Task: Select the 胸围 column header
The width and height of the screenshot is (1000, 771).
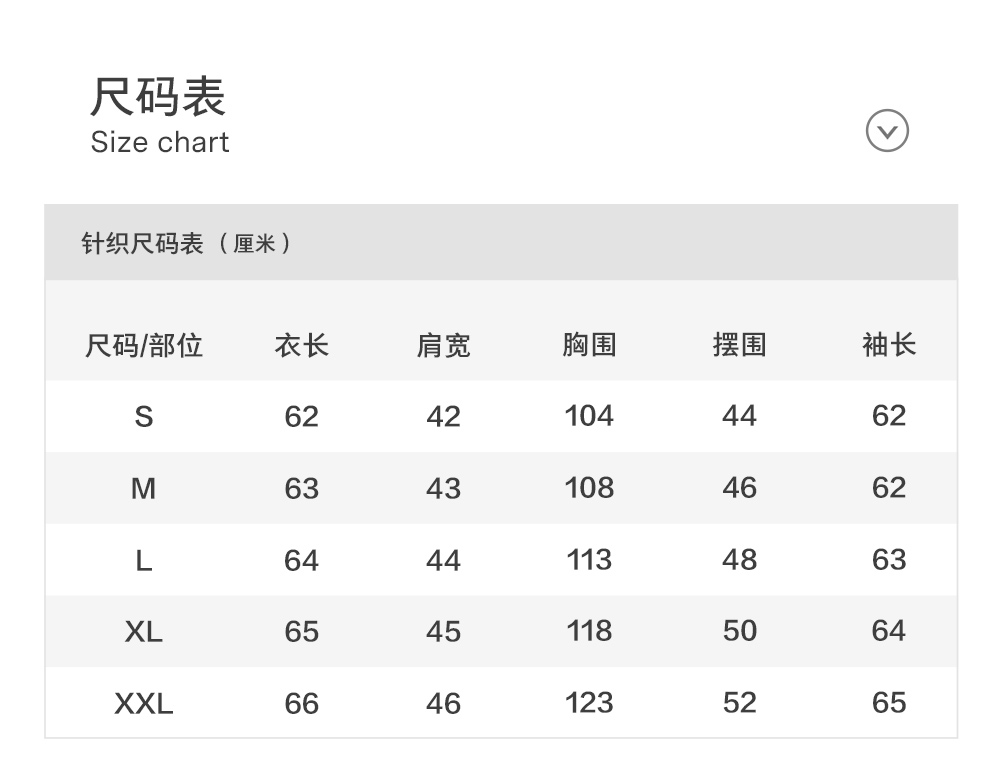Action: click(589, 346)
